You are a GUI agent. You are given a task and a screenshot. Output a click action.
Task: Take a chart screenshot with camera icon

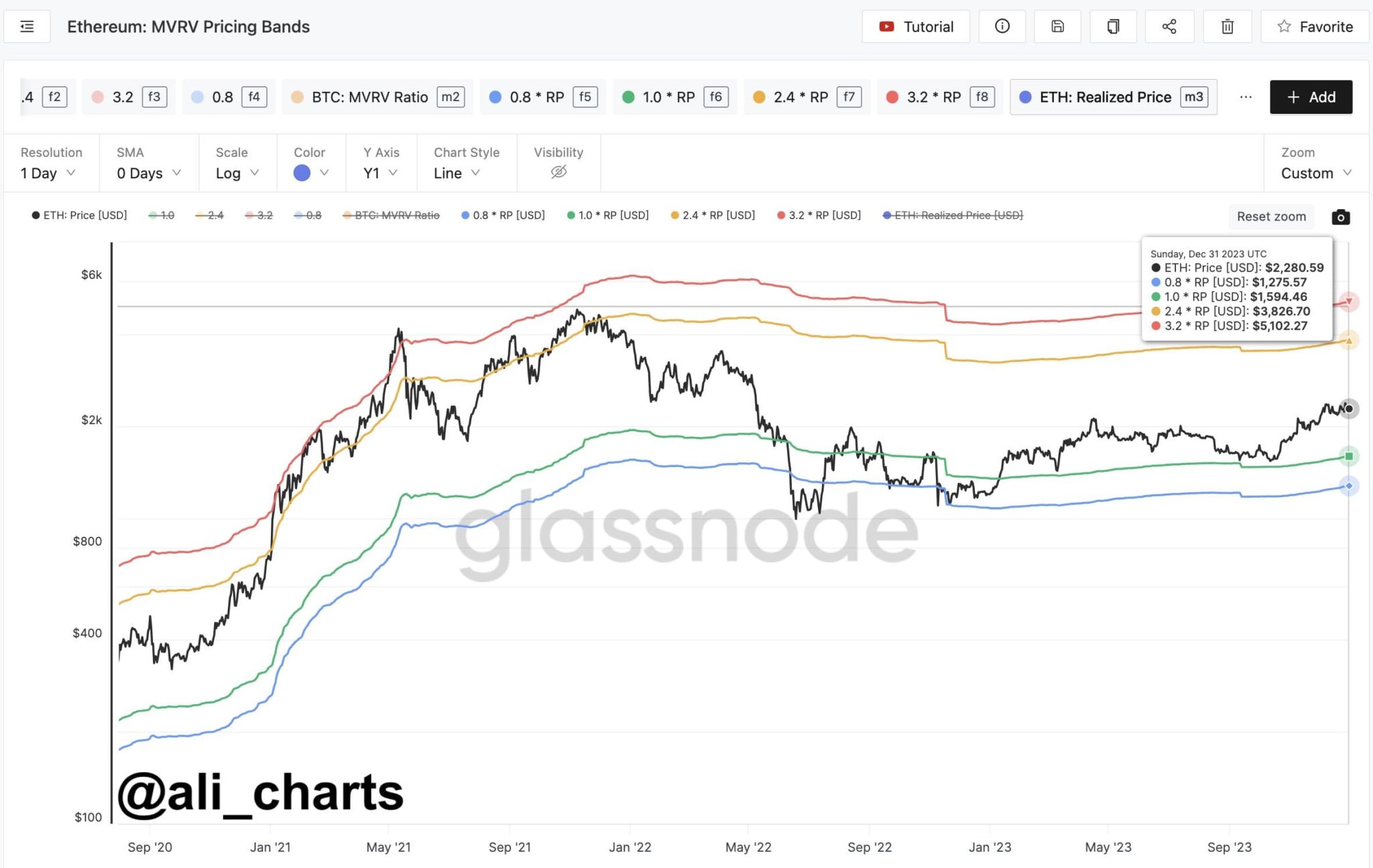(1340, 217)
